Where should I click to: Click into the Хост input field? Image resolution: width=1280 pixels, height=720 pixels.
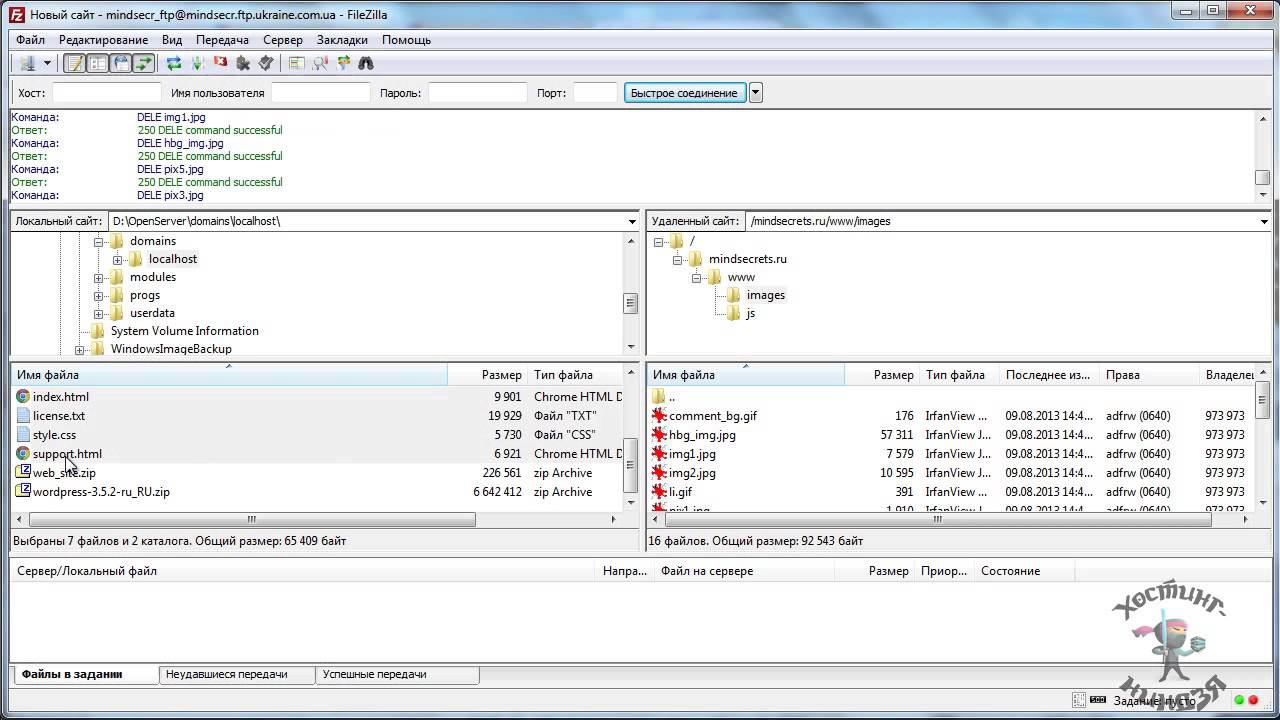click(x=106, y=93)
